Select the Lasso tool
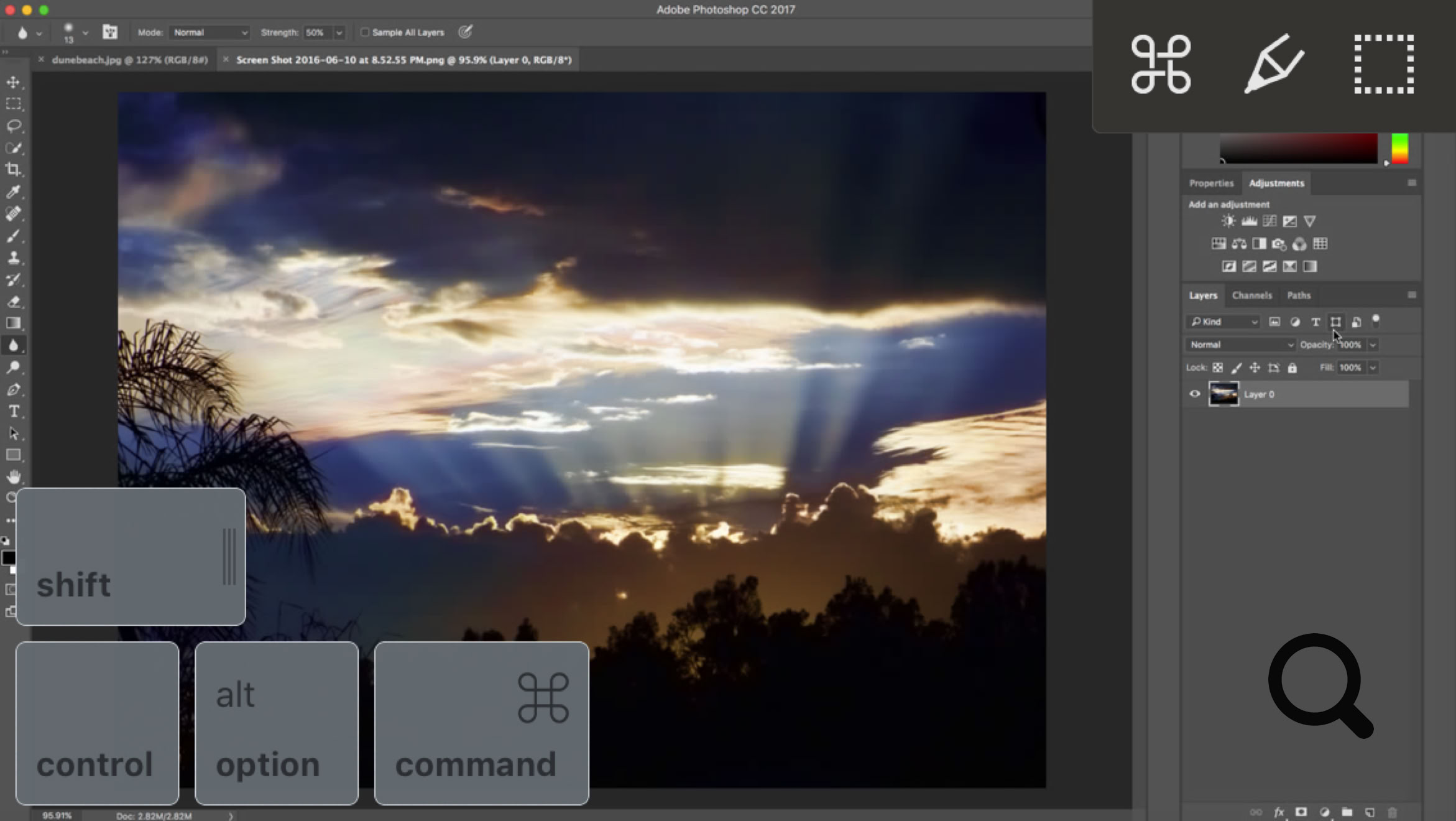This screenshot has width=1456, height=821. click(14, 127)
